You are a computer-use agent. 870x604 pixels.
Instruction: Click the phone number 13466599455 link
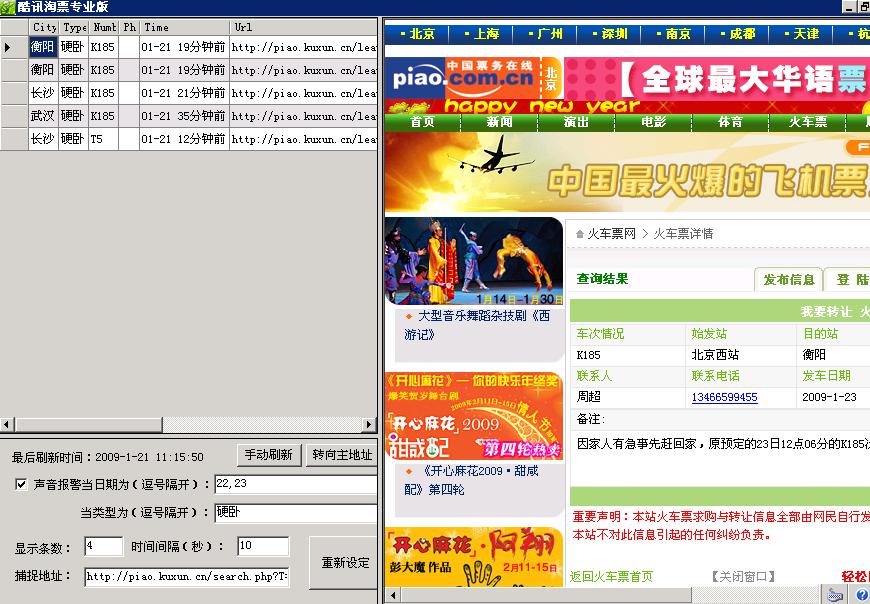(x=724, y=397)
